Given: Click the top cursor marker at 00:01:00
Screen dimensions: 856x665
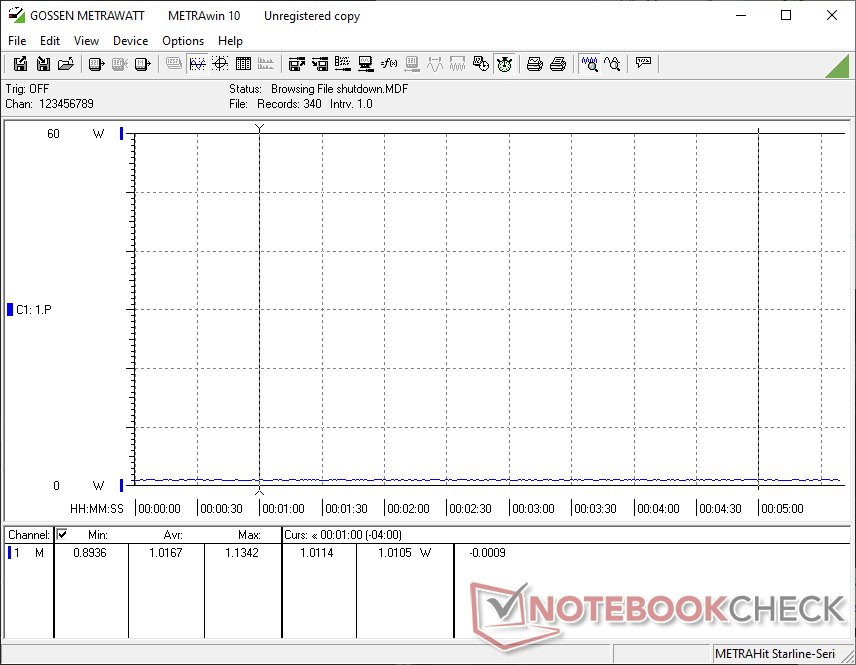Looking at the screenshot, I should (x=260, y=128).
